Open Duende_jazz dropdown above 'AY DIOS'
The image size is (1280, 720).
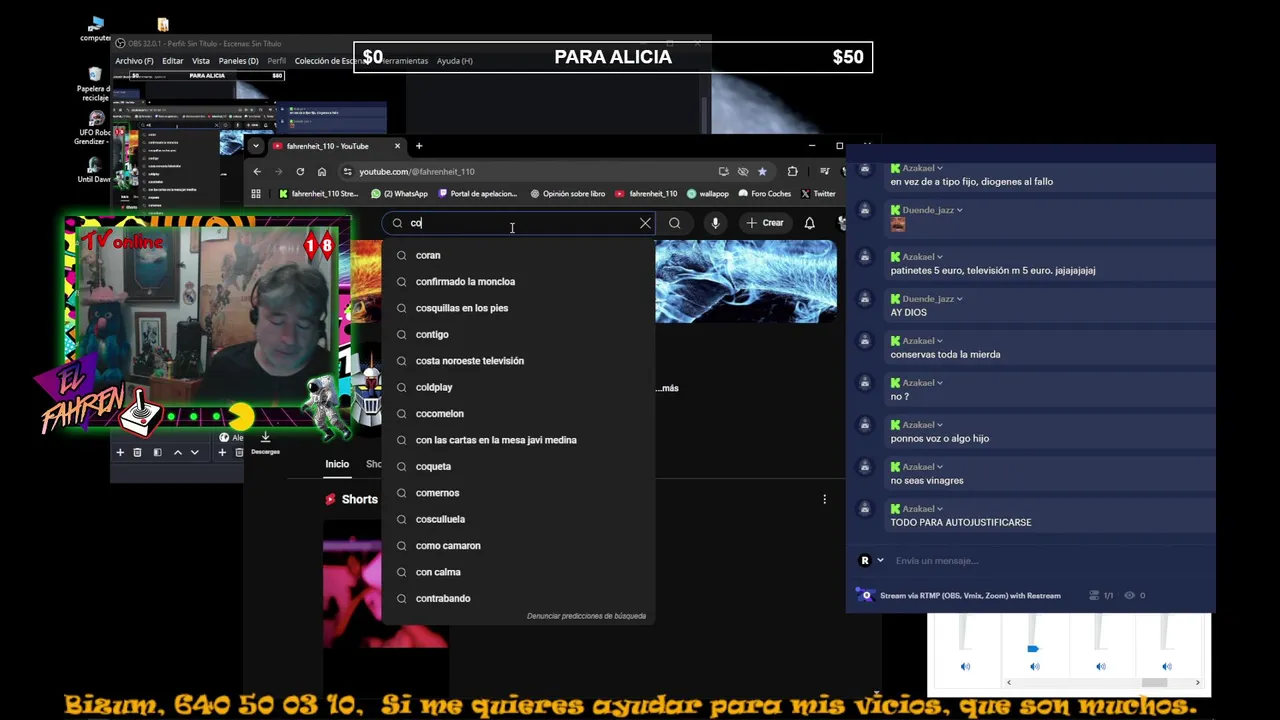pyautogui.click(x=959, y=299)
